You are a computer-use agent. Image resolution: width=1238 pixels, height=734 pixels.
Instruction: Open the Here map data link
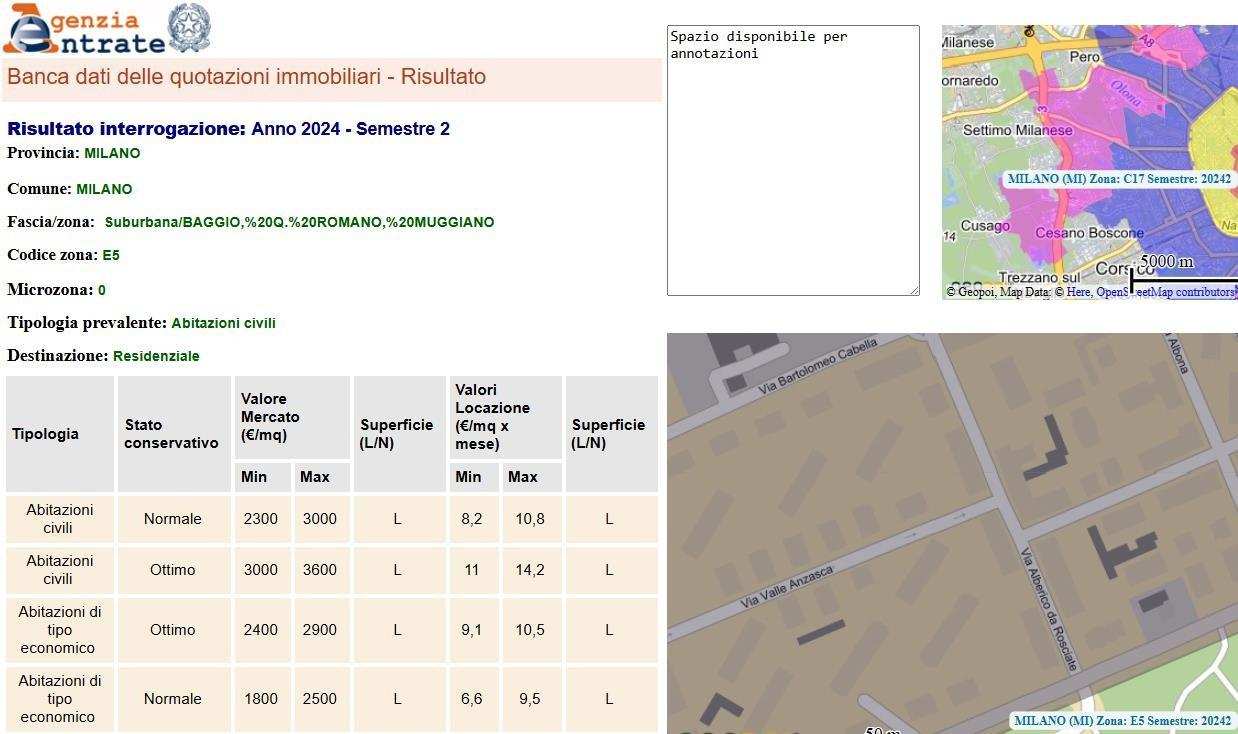click(x=1078, y=292)
